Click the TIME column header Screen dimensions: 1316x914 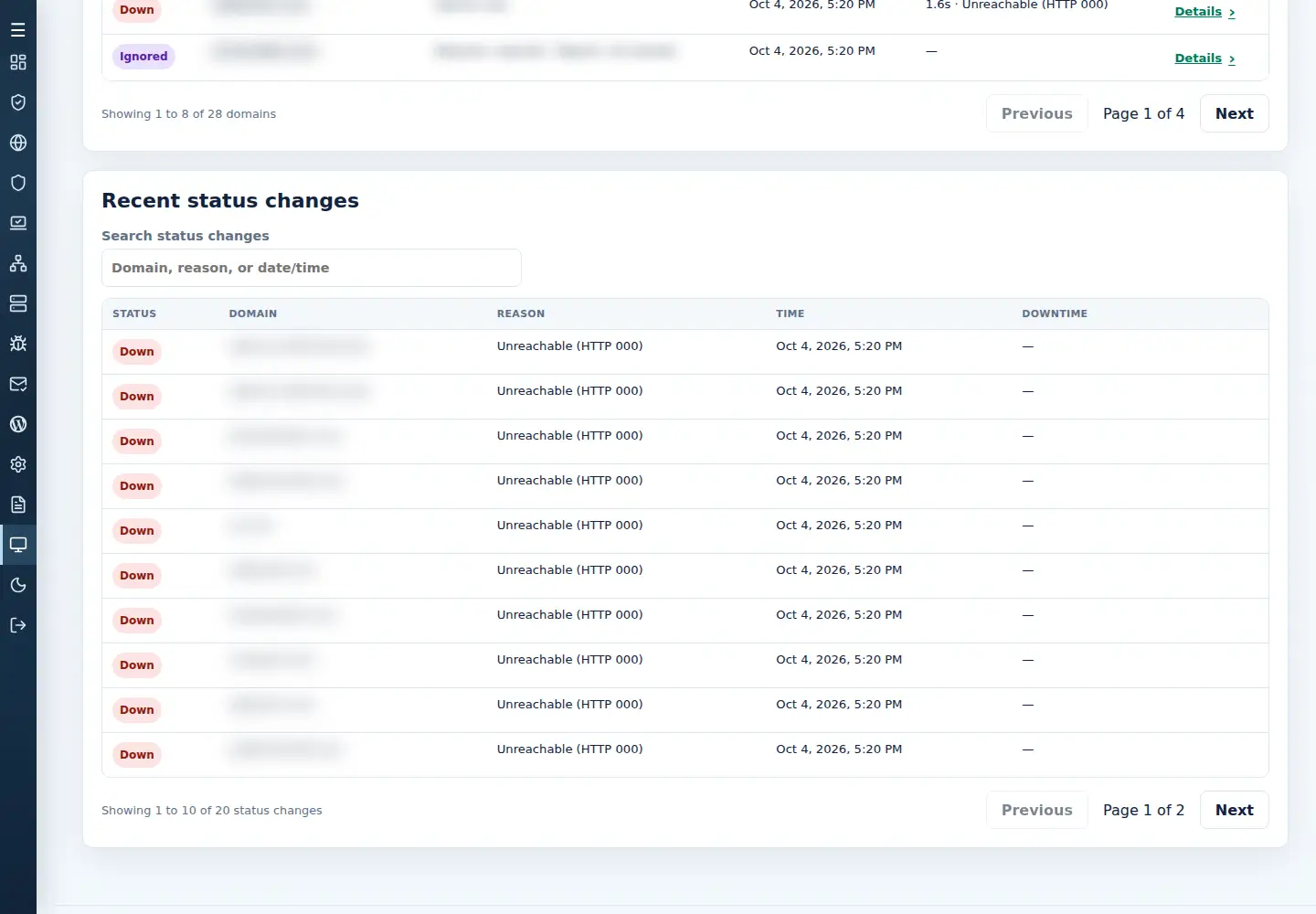point(791,314)
